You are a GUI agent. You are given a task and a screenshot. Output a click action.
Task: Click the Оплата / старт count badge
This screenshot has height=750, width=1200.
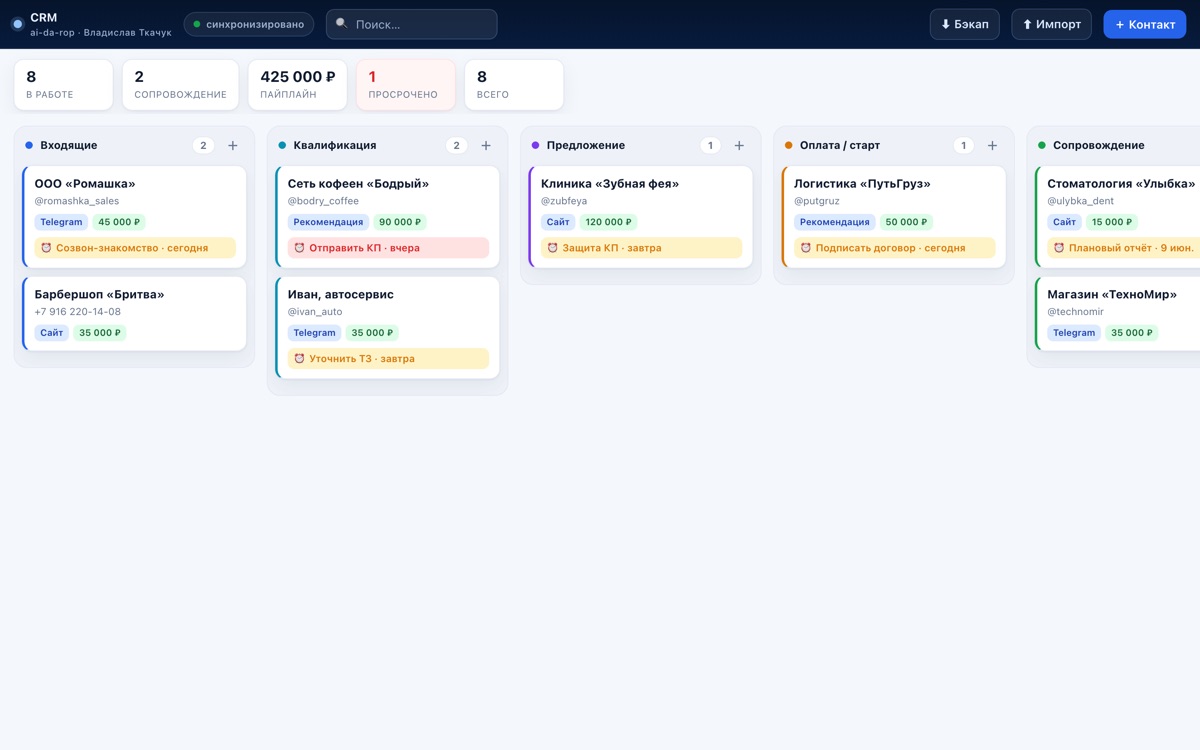pyautogui.click(x=963, y=146)
